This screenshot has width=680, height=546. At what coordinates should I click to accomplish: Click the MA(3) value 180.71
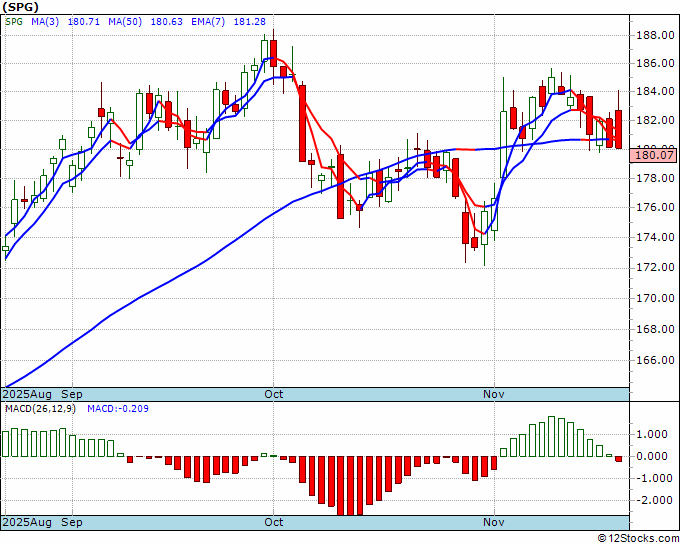click(x=84, y=21)
